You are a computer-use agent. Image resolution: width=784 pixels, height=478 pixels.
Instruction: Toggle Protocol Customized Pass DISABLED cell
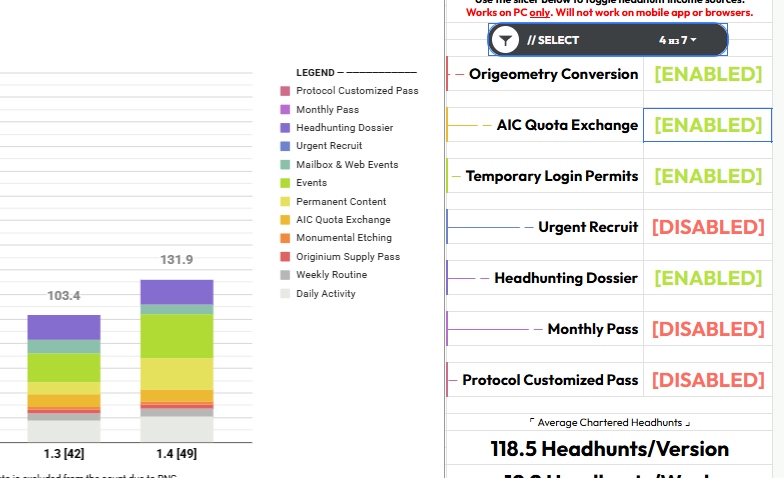coord(708,380)
